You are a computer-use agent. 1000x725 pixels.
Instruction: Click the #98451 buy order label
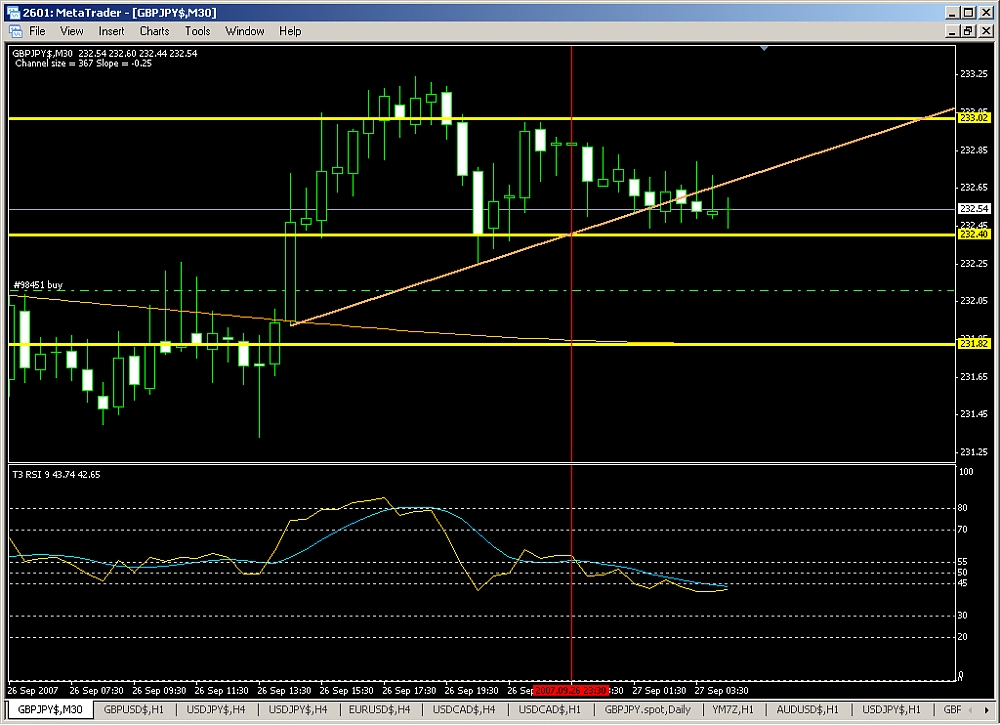(38, 285)
